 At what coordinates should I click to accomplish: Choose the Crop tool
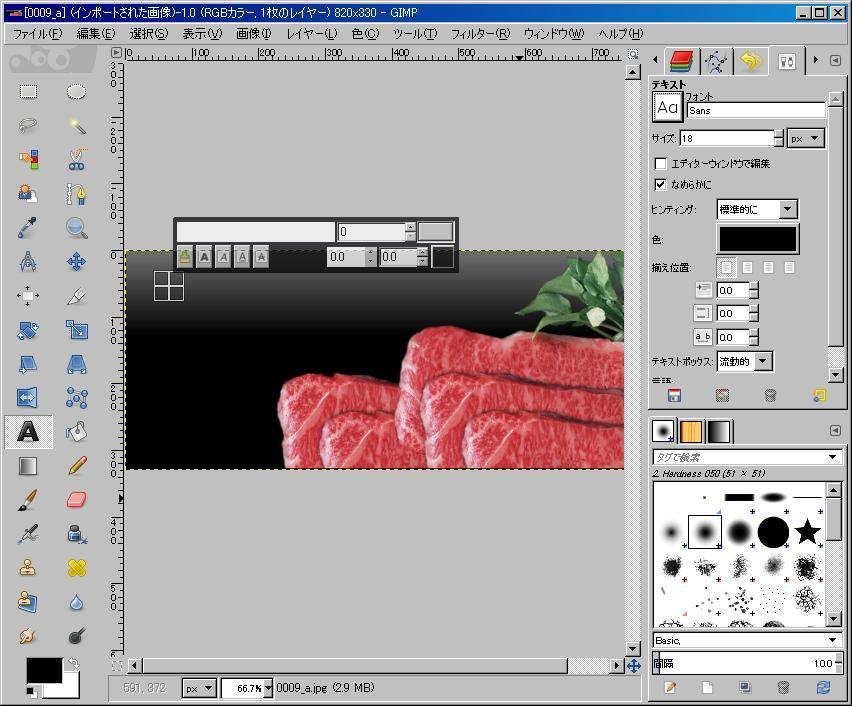[77, 296]
